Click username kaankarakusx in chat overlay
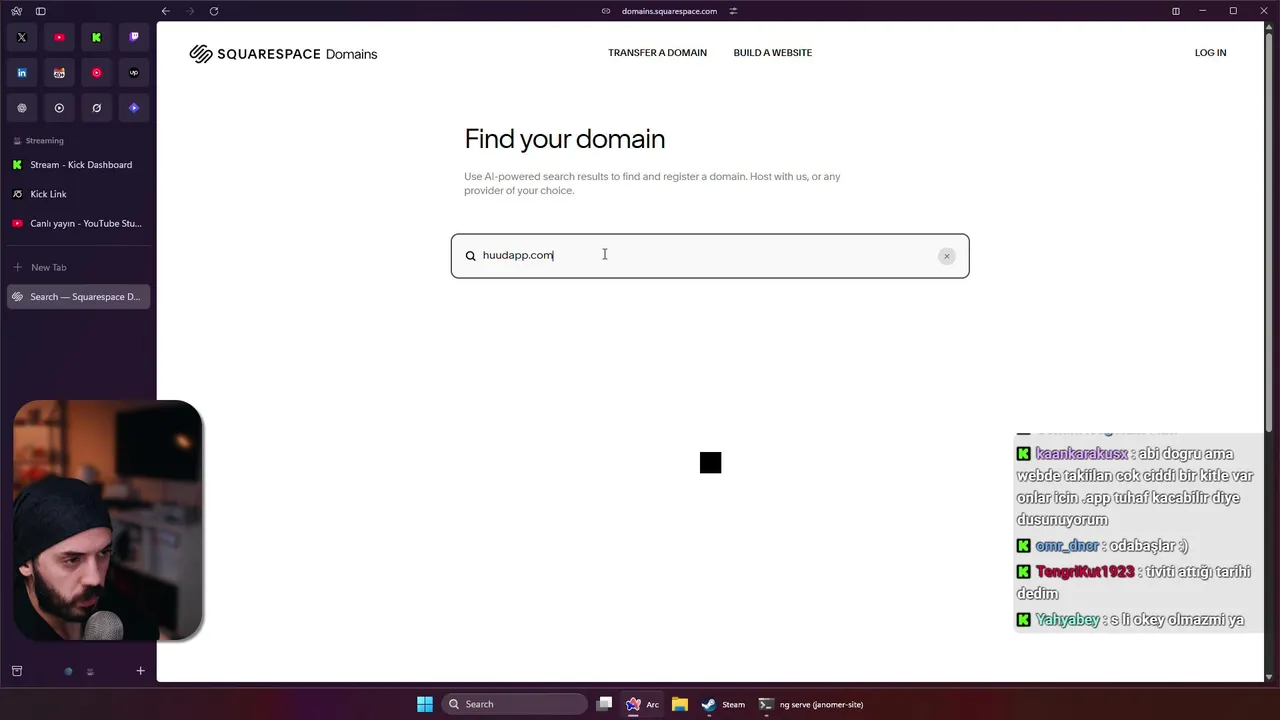The width and height of the screenshot is (1280, 720). pyautogui.click(x=1082, y=454)
